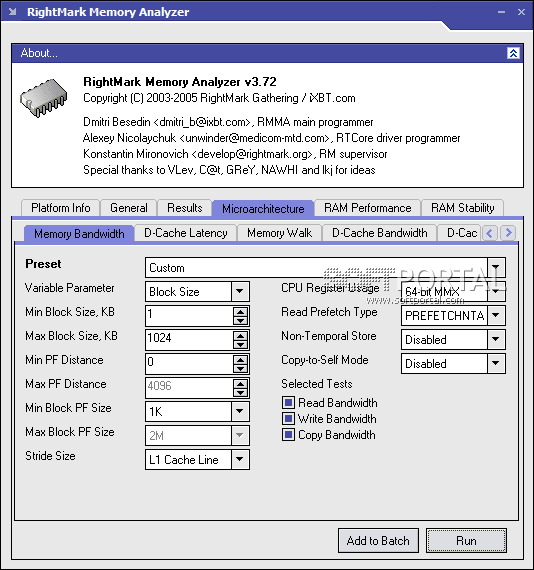
Task: Switch to the RAM Performance tab
Action: (x=368, y=208)
